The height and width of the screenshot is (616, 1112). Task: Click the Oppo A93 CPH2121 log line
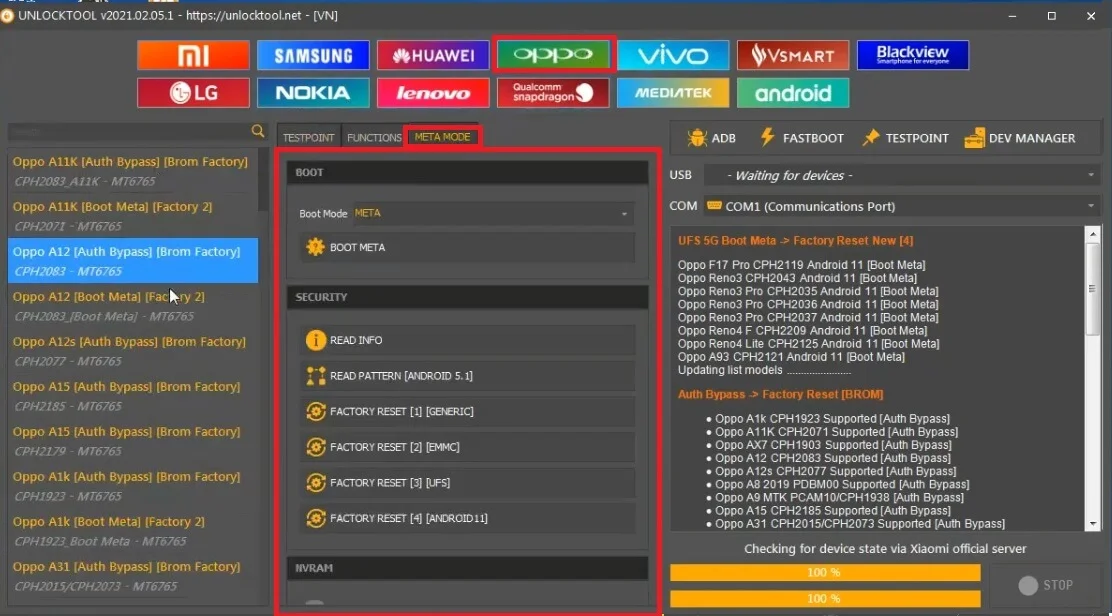(791, 357)
